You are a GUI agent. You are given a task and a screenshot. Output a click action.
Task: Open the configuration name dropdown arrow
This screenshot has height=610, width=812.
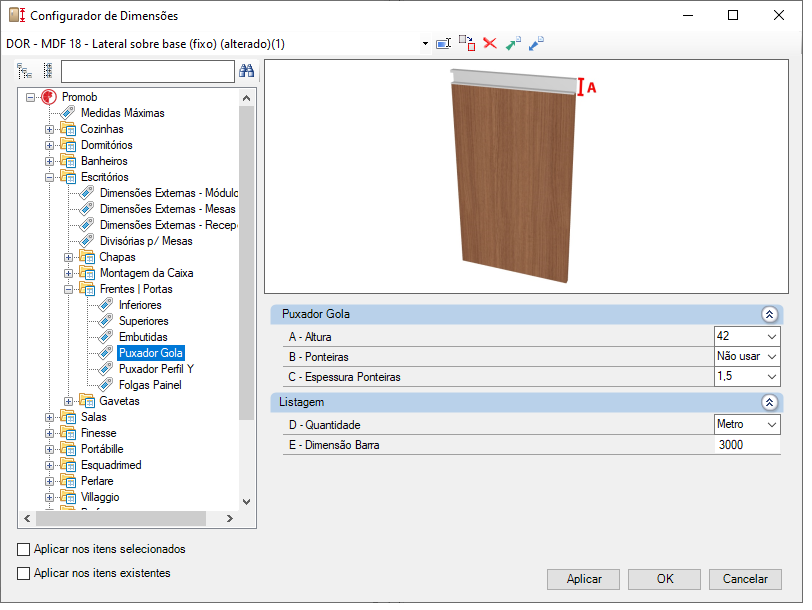pyautogui.click(x=425, y=44)
